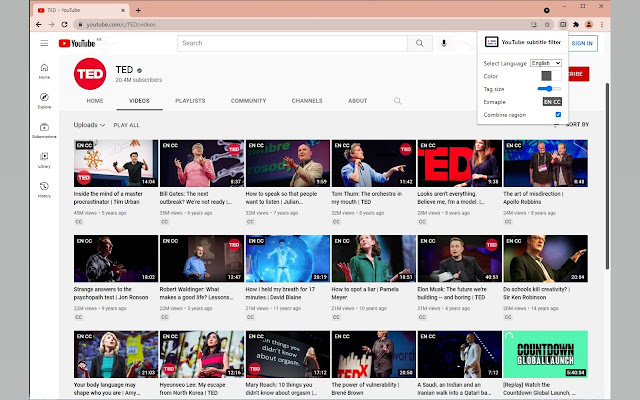640x400 pixels.
Task: Click inside the YouTube search field
Action: click(x=292, y=43)
